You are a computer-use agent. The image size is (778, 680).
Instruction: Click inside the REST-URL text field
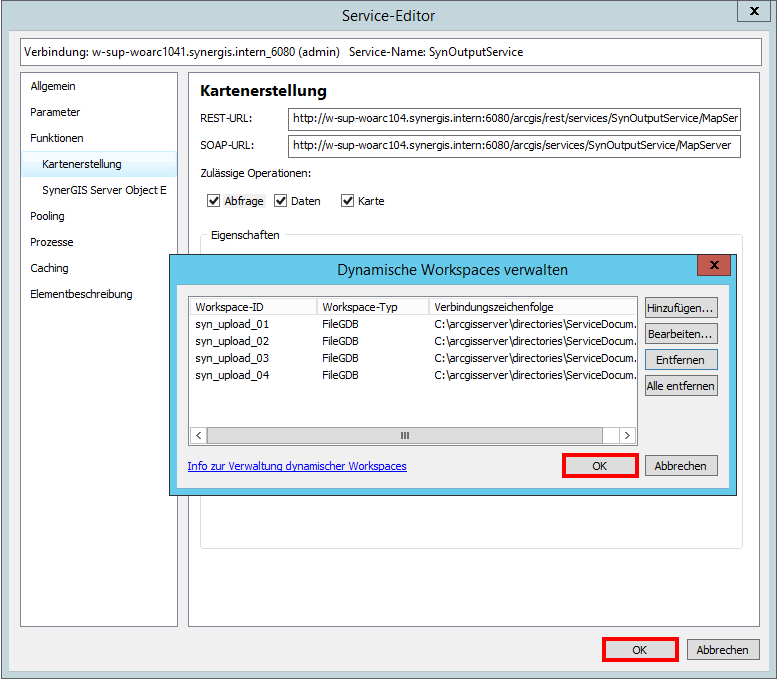[515, 119]
